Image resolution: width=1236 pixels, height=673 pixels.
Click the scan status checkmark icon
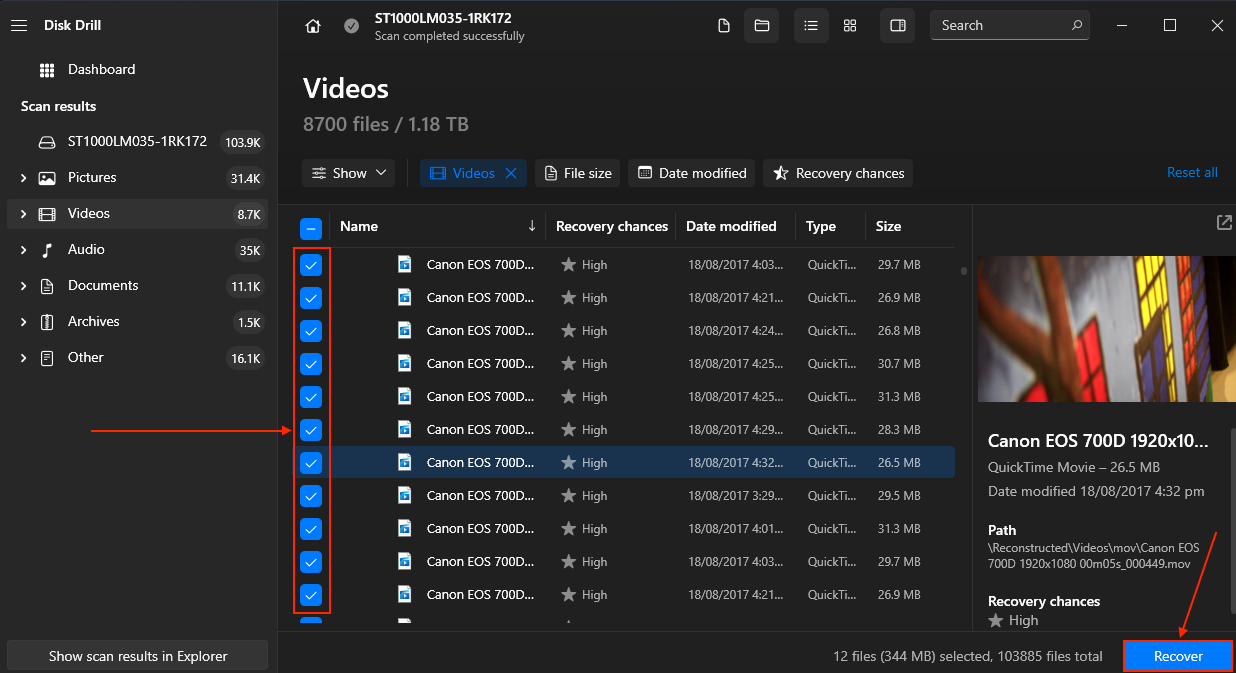[351, 26]
